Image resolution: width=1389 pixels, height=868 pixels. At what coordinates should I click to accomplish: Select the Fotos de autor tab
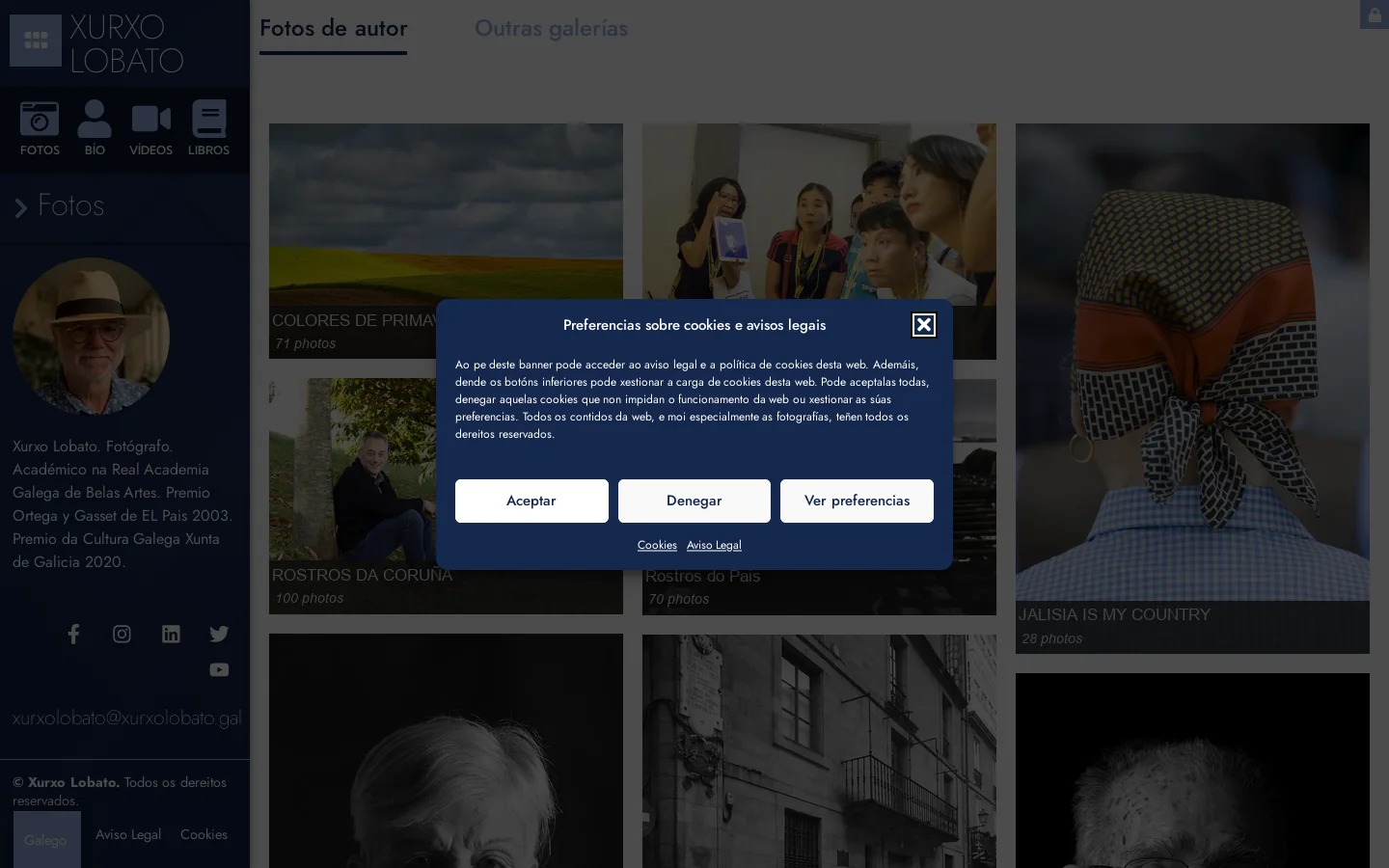pos(333,29)
